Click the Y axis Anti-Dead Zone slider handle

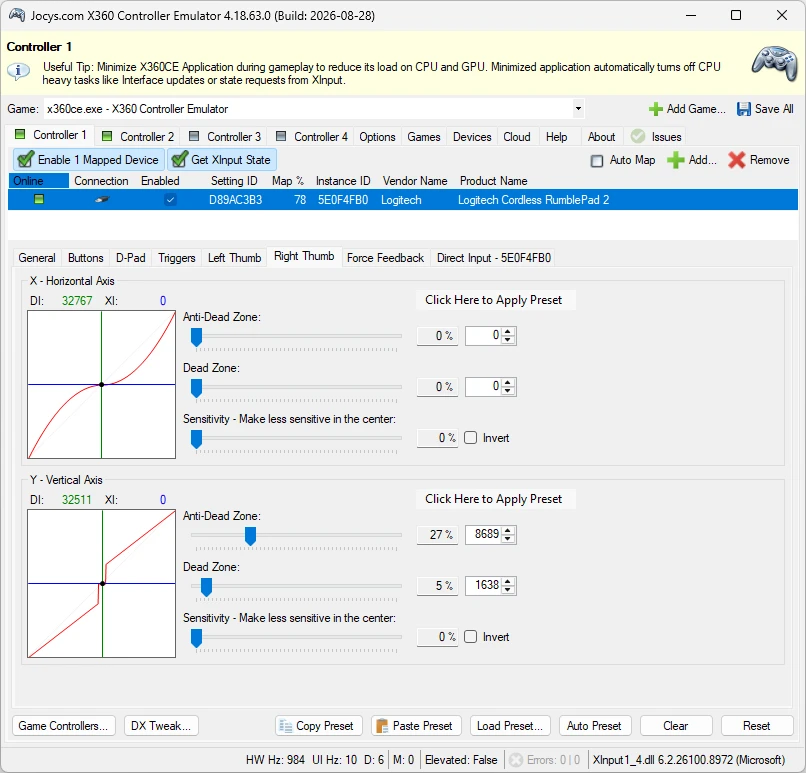click(x=250, y=536)
